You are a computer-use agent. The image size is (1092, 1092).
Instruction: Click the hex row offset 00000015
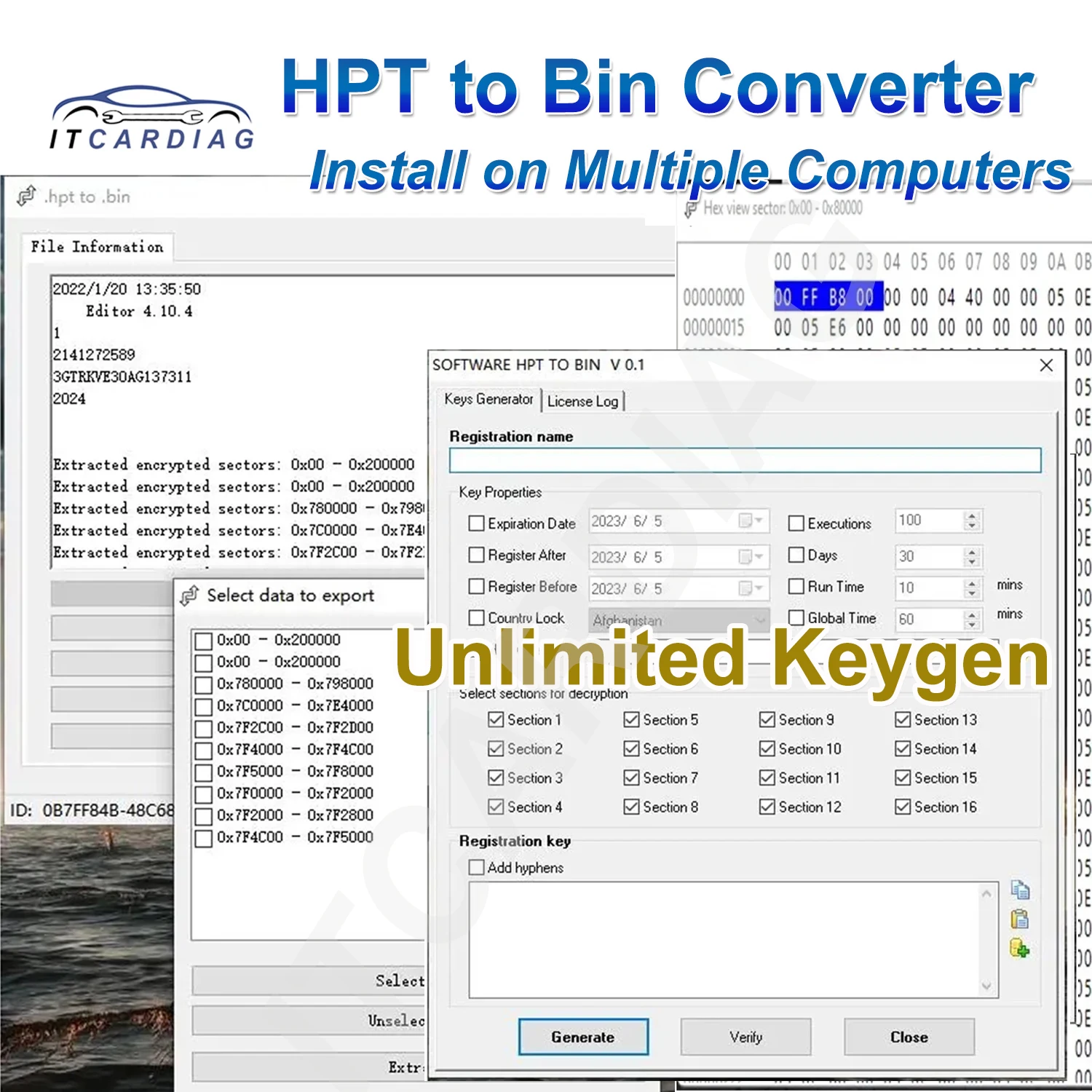click(x=713, y=328)
